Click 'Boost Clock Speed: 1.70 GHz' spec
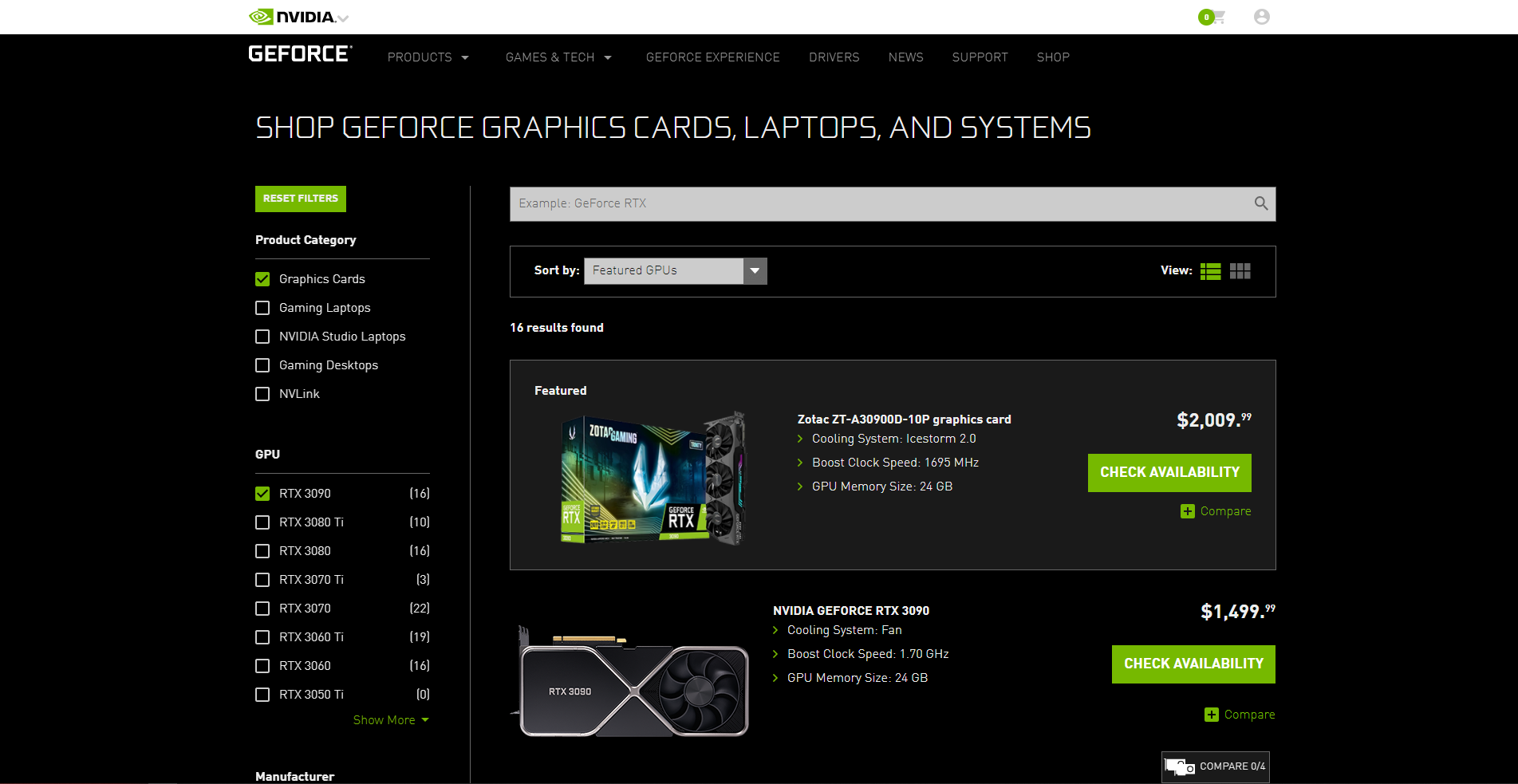Viewport: 1518px width, 784px height. [x=868, y=654]
